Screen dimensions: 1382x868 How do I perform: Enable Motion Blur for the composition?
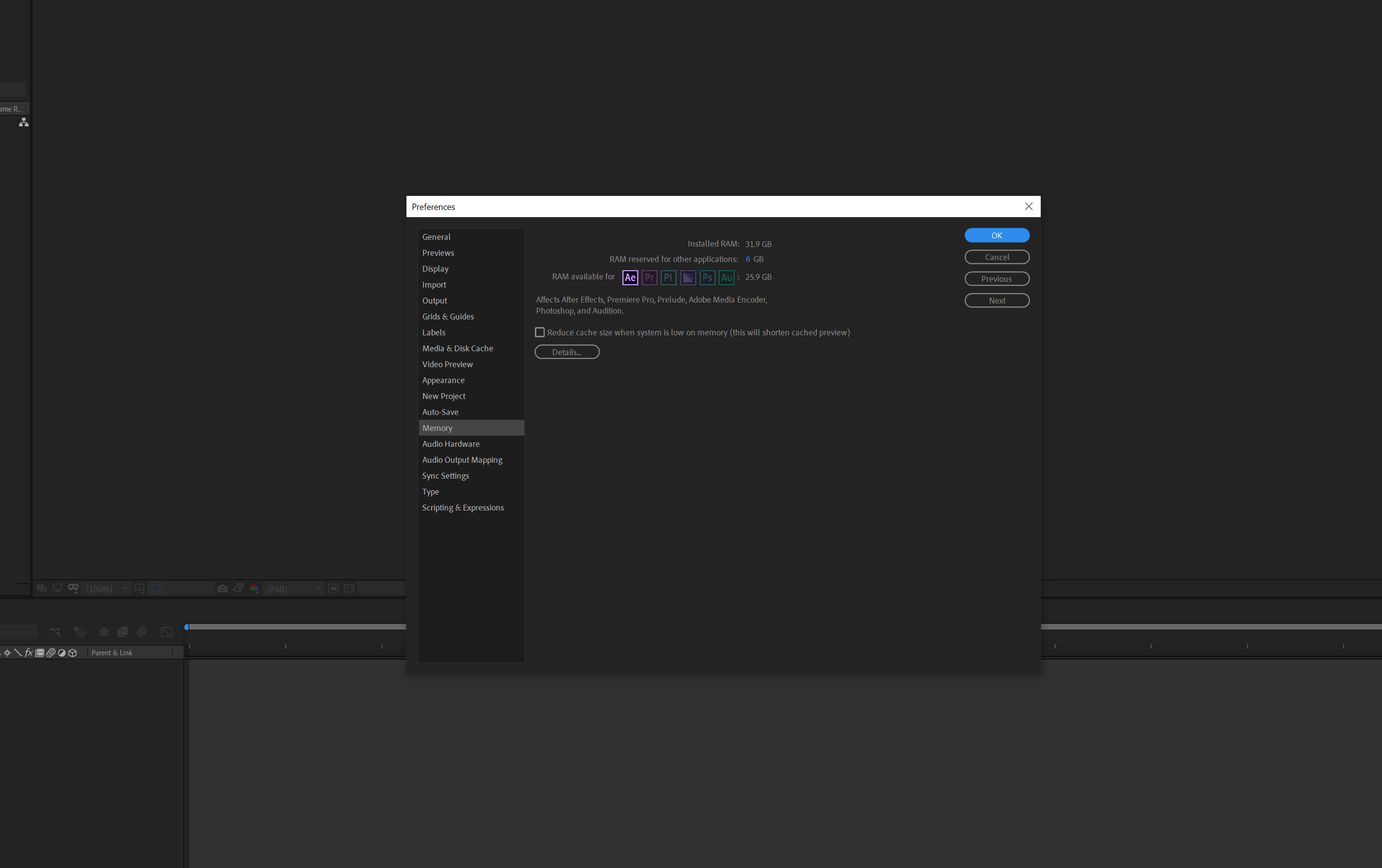[141, 631]
